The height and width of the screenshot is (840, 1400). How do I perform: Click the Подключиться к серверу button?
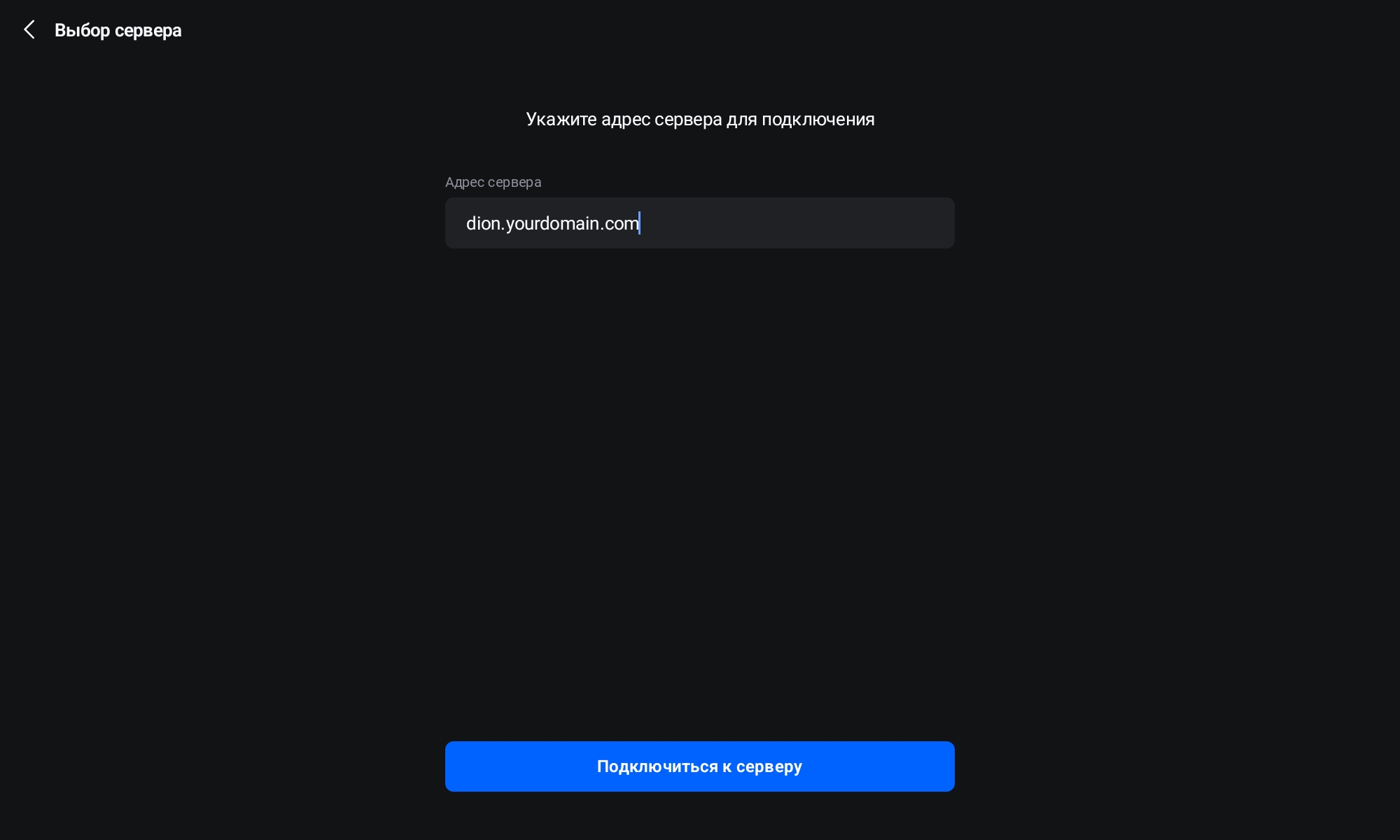point(700,766)
